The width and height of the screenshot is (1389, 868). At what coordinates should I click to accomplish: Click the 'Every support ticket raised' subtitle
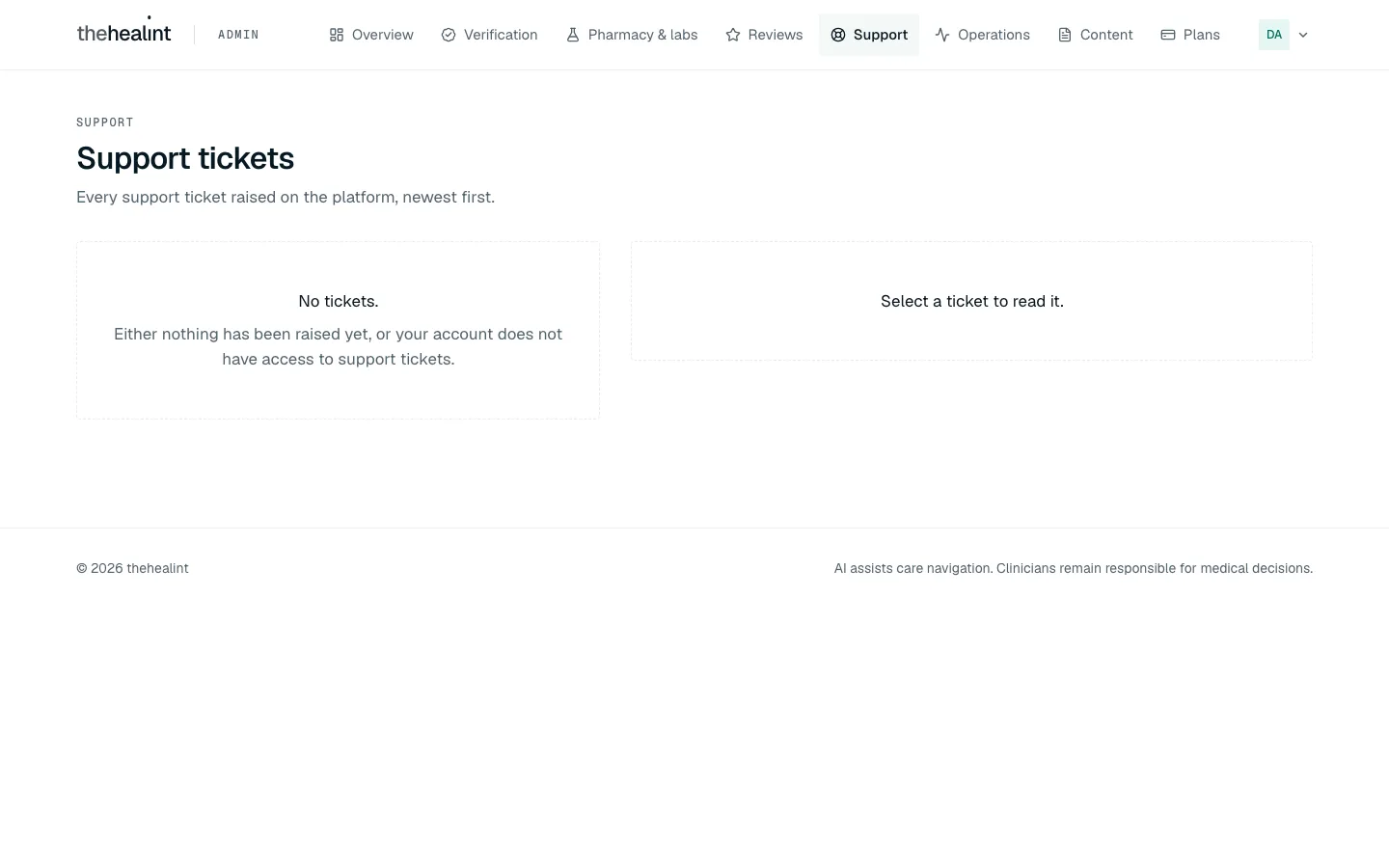coord(286,197)
